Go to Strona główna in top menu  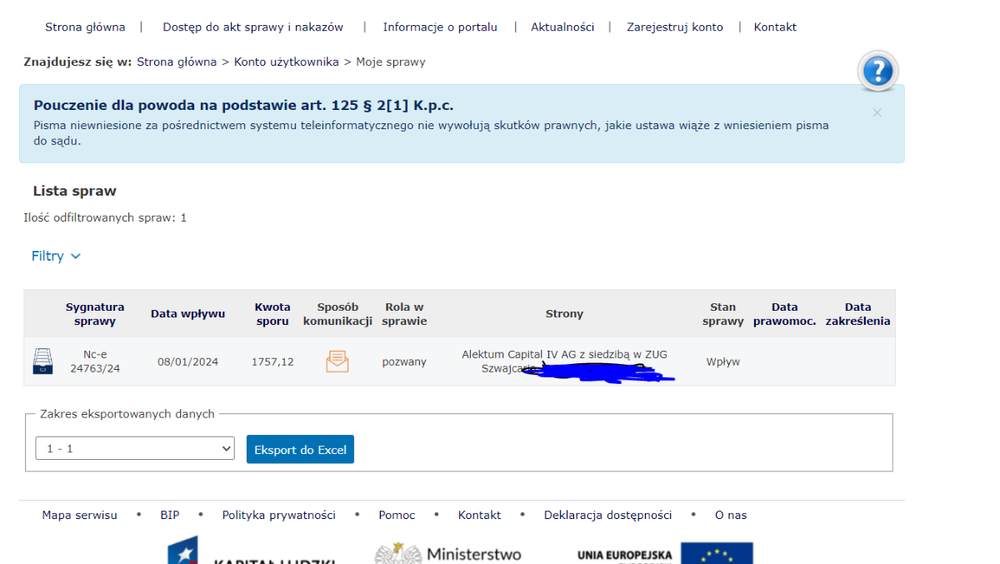(x=85, y=27)
